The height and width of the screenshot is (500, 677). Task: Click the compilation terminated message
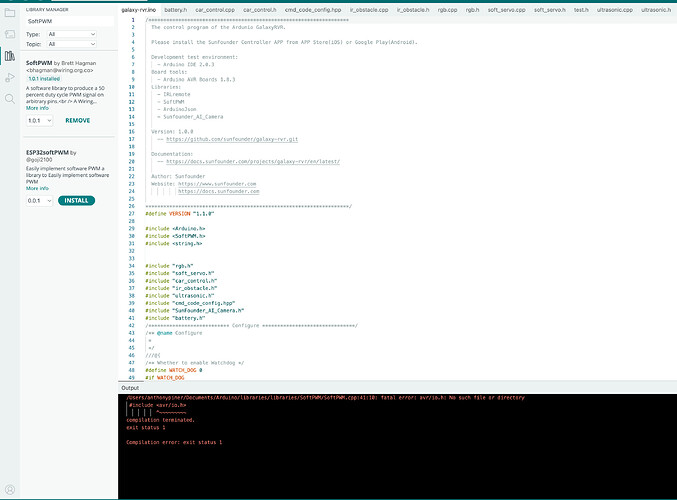161,420
